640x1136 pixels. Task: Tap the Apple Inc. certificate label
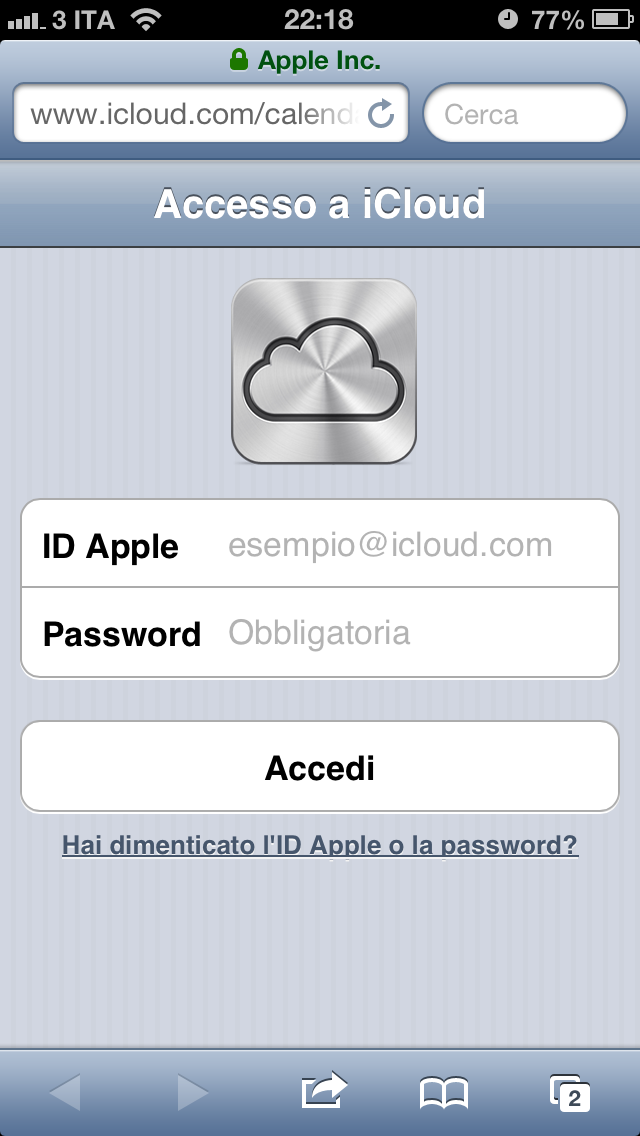tap(319, 61)
